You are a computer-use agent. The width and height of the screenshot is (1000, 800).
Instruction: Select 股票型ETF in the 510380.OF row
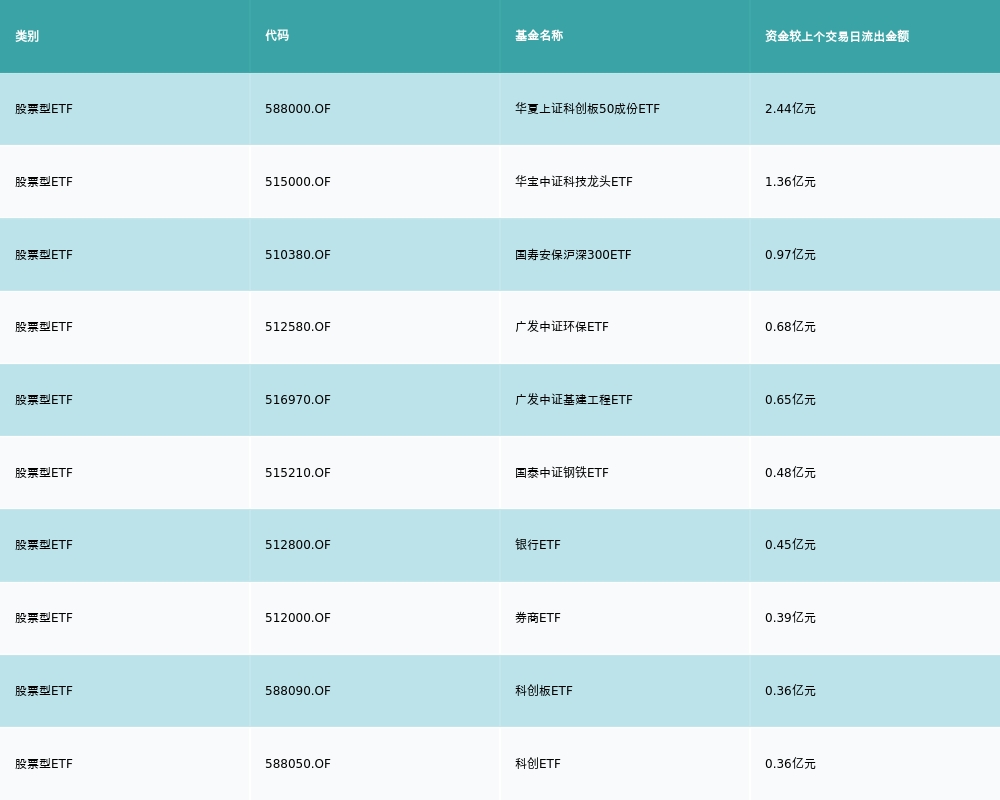click(44, 255)
